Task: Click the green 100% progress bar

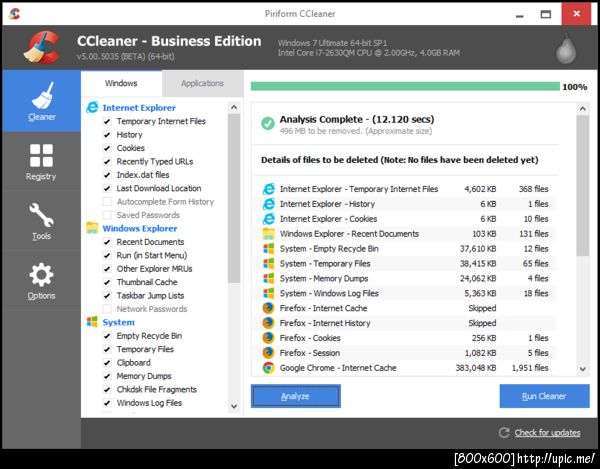Action: point(405,86)
